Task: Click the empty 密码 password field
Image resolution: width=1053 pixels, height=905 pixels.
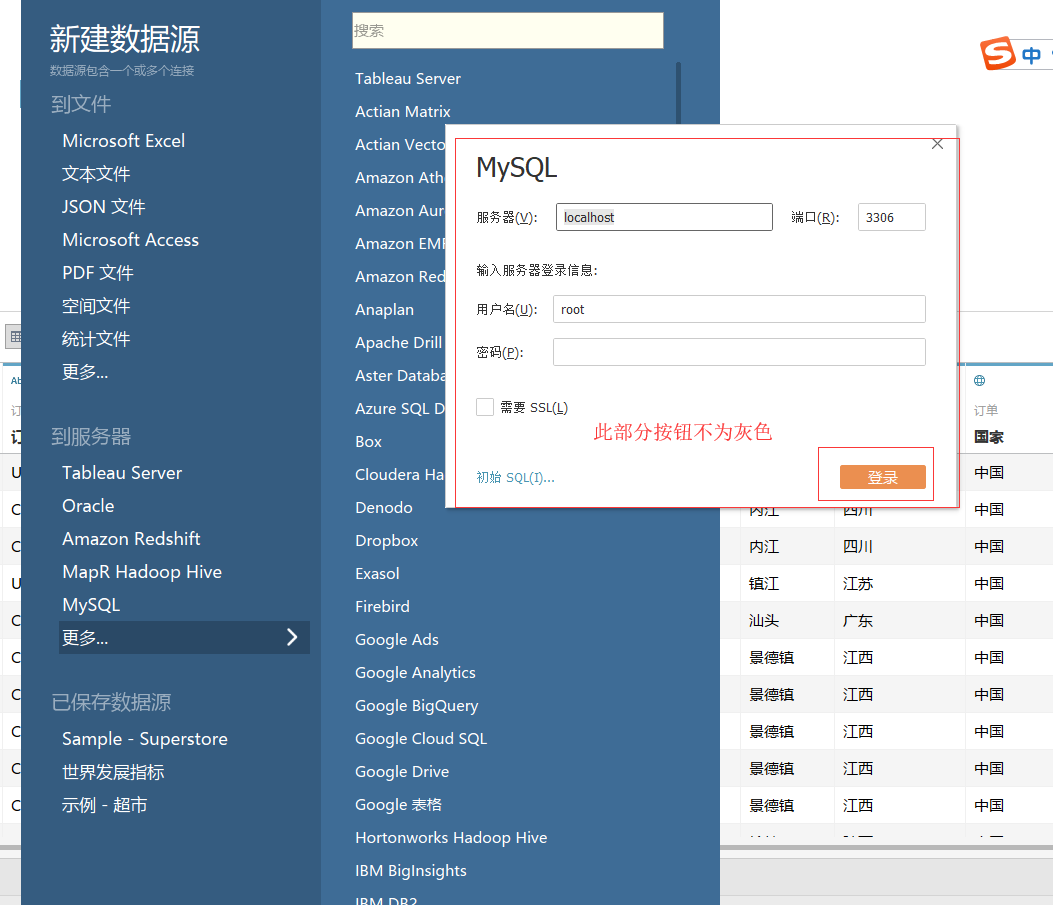Action: [x=739, y=352]
